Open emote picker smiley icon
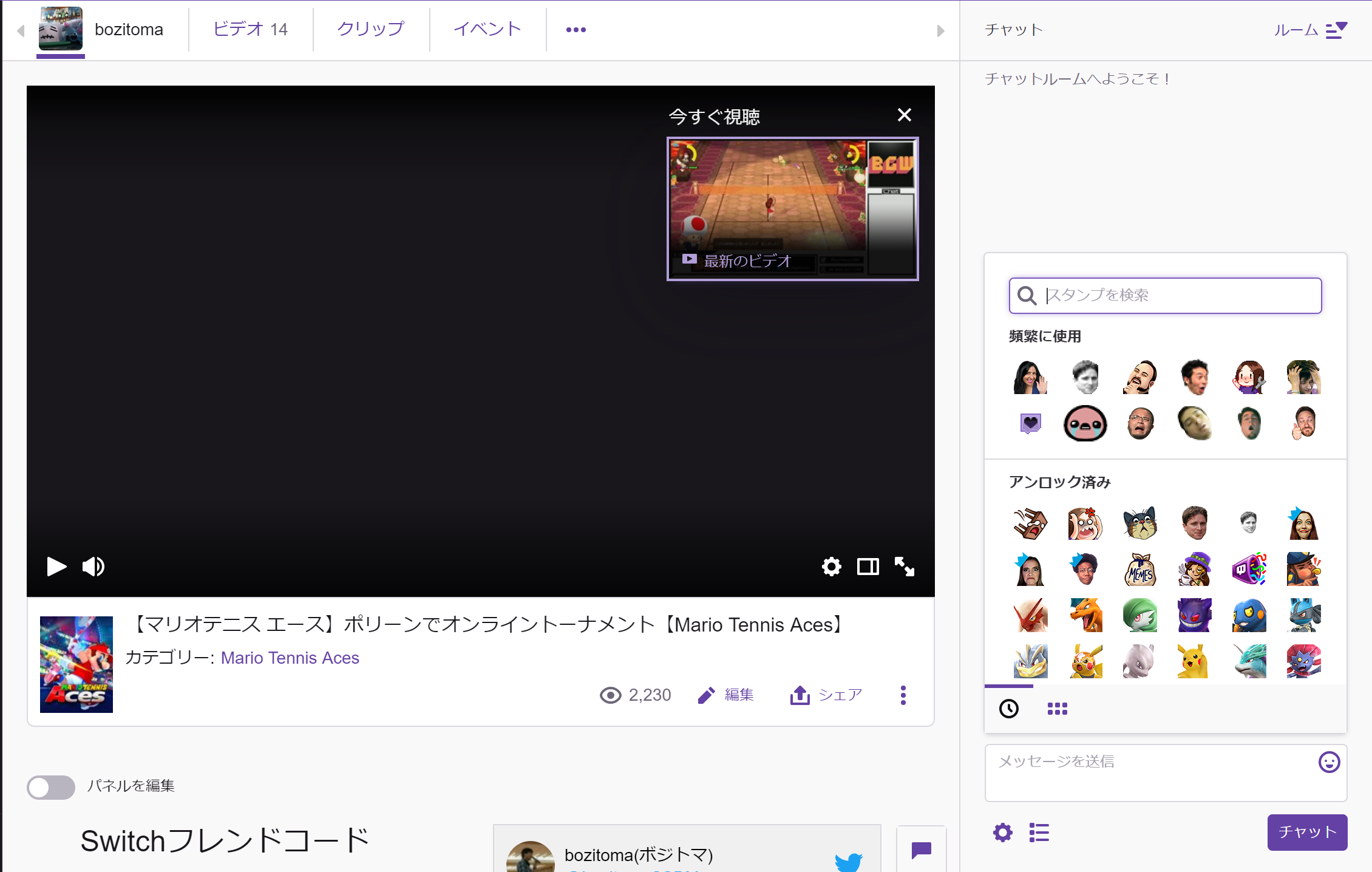The width and height of the screenshot is (1372, 872). tap(1329, 761)
